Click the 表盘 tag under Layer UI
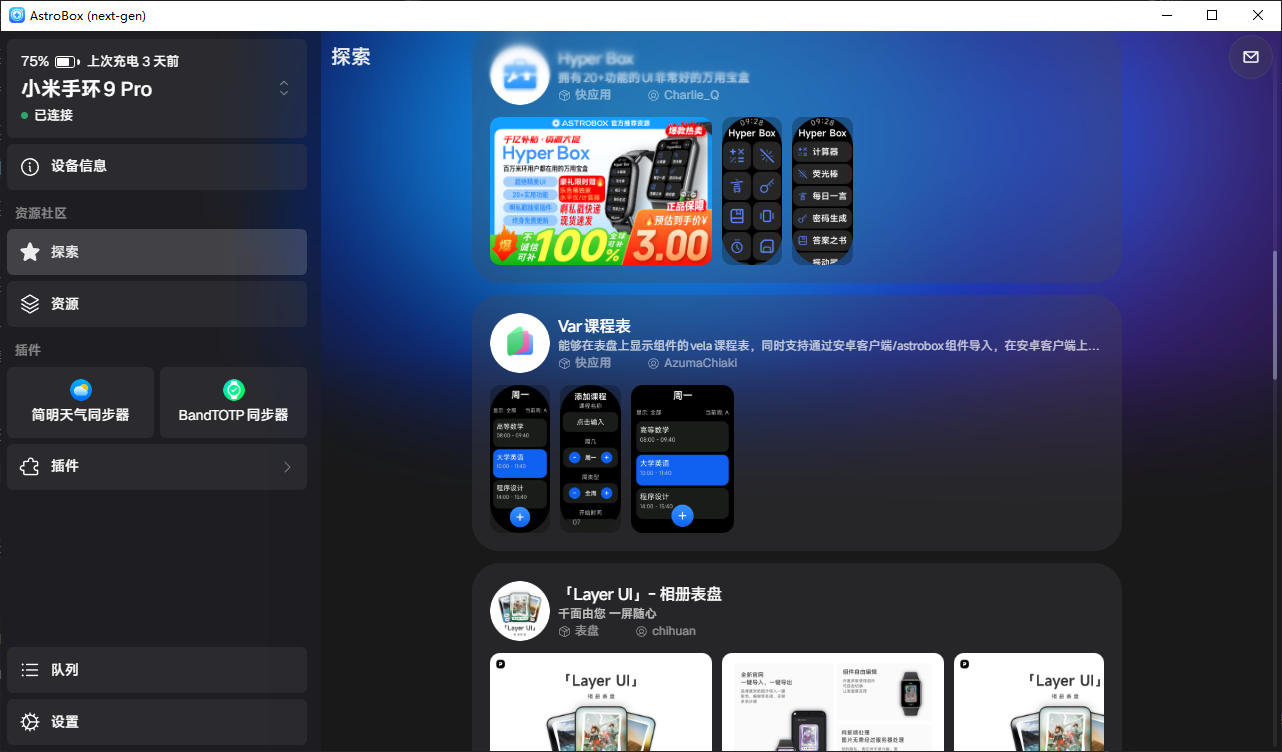Viewport: 1282px width, 752px height. coord(587,631)
